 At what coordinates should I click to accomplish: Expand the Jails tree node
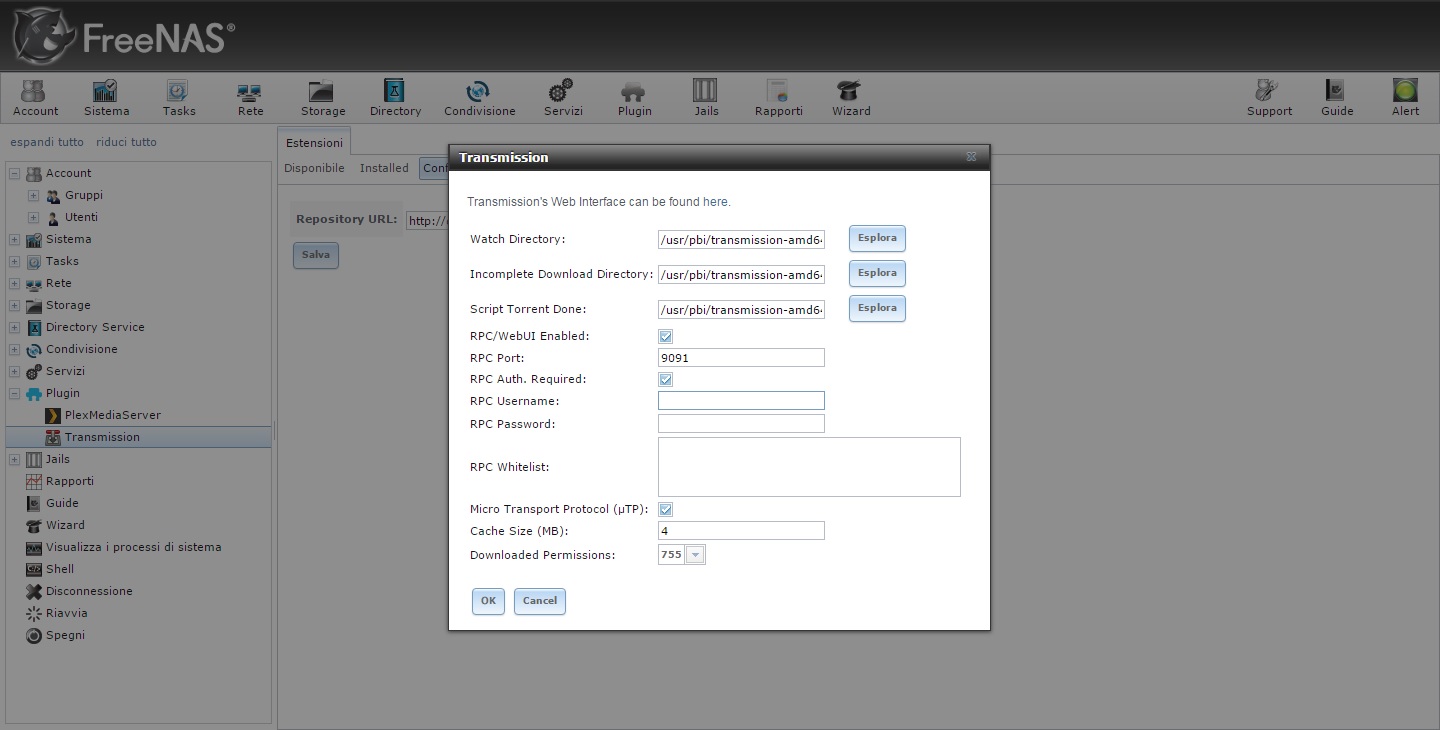14,459
